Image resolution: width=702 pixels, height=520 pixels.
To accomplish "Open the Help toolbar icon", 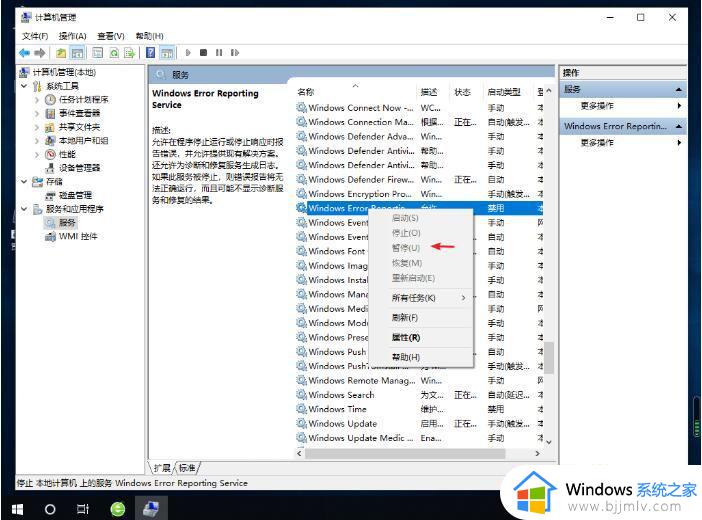I will (150, 53).
